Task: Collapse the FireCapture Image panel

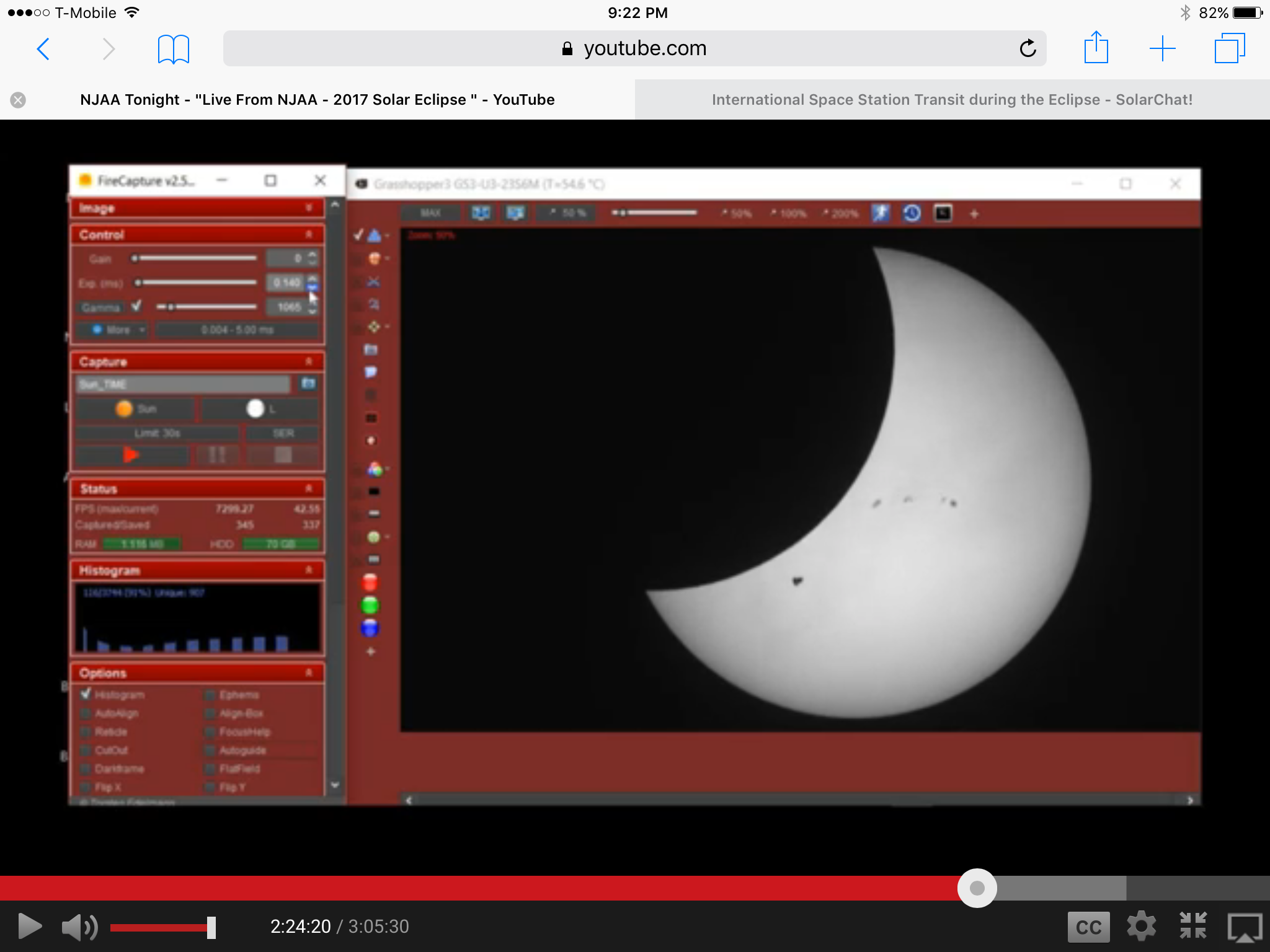Action: point(309,208)
